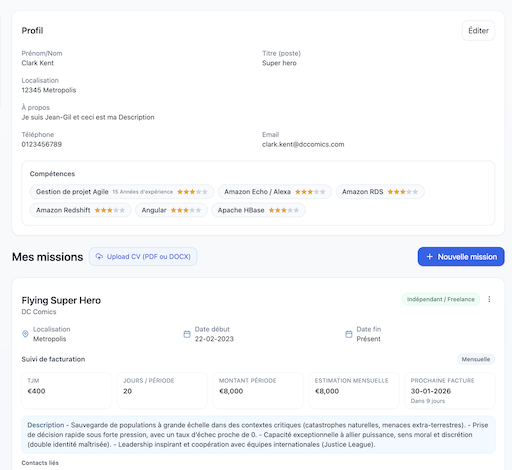The width and height of the screenshot is (512, 470).
Task: Select the Apache HBase skill chip
Action: coord(258,210)
